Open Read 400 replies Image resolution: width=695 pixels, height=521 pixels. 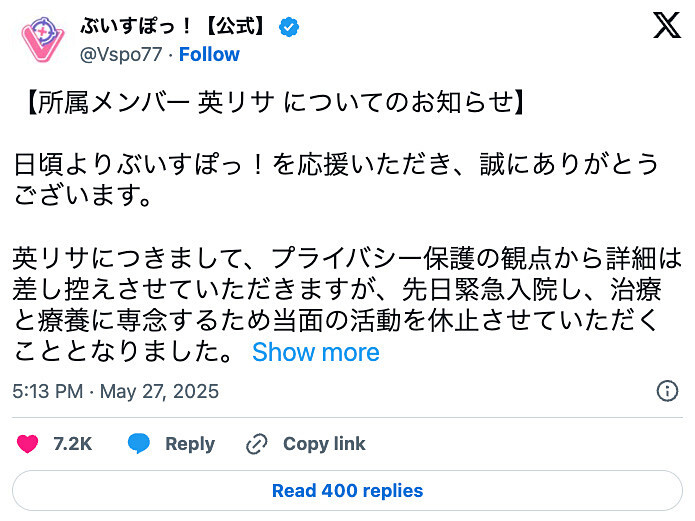tap(347, 491)
